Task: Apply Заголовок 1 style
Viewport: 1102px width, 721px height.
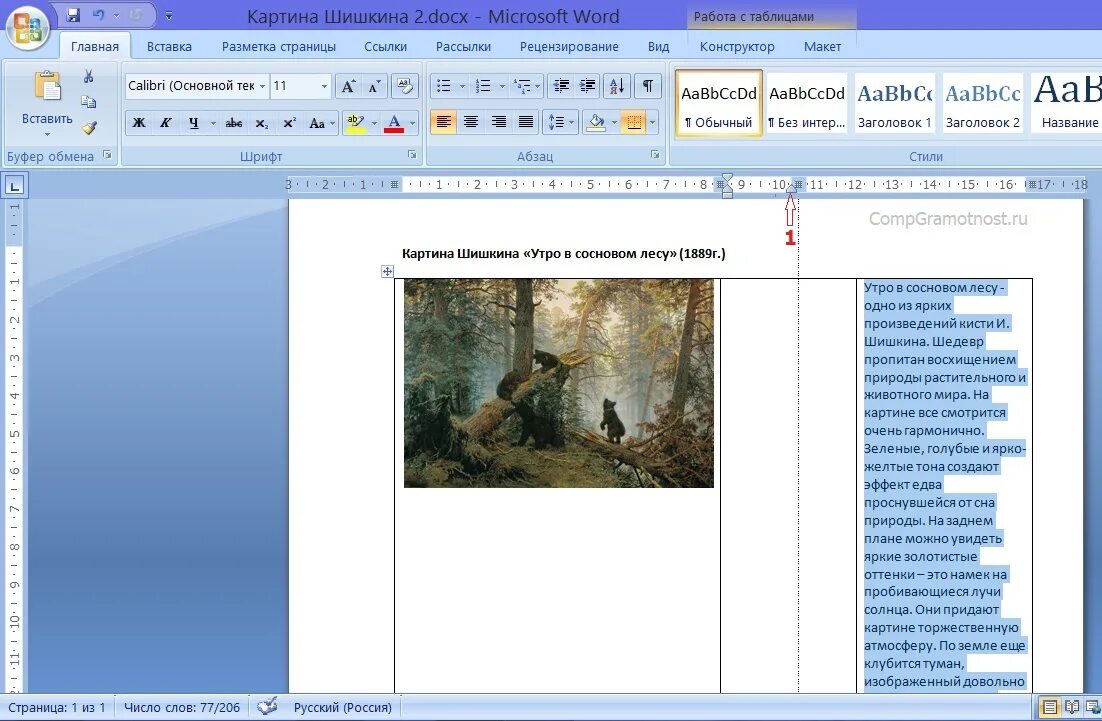Action: (x=895, y=103)
